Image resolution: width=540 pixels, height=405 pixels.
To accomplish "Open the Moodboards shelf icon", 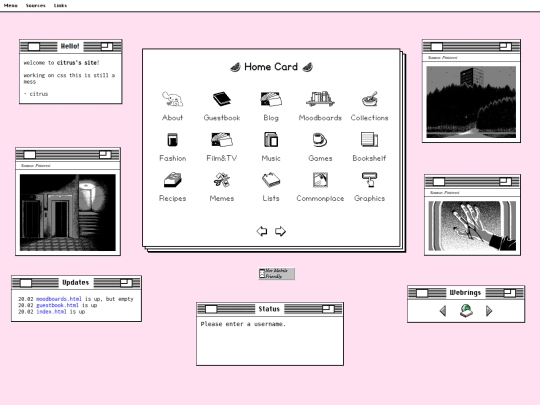I will (320, 99).
